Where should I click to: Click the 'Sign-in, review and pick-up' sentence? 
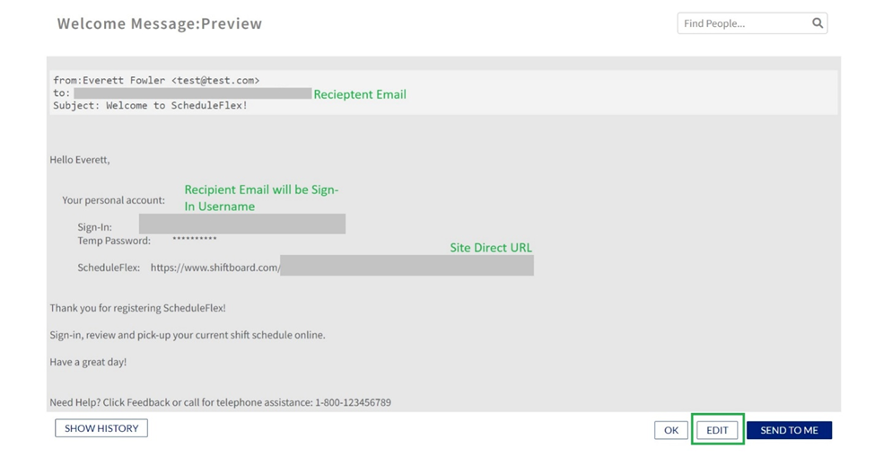point(187,335)
